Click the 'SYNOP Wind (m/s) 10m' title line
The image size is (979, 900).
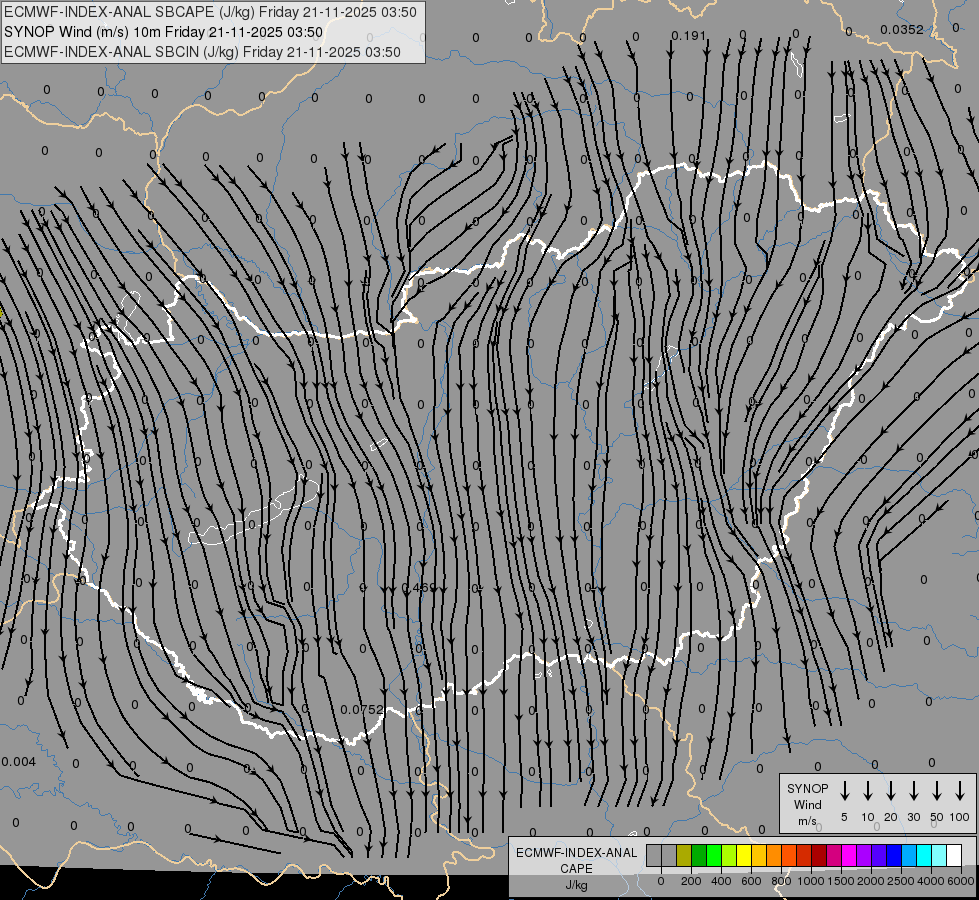pyautogui.click(x=164, y=32)
